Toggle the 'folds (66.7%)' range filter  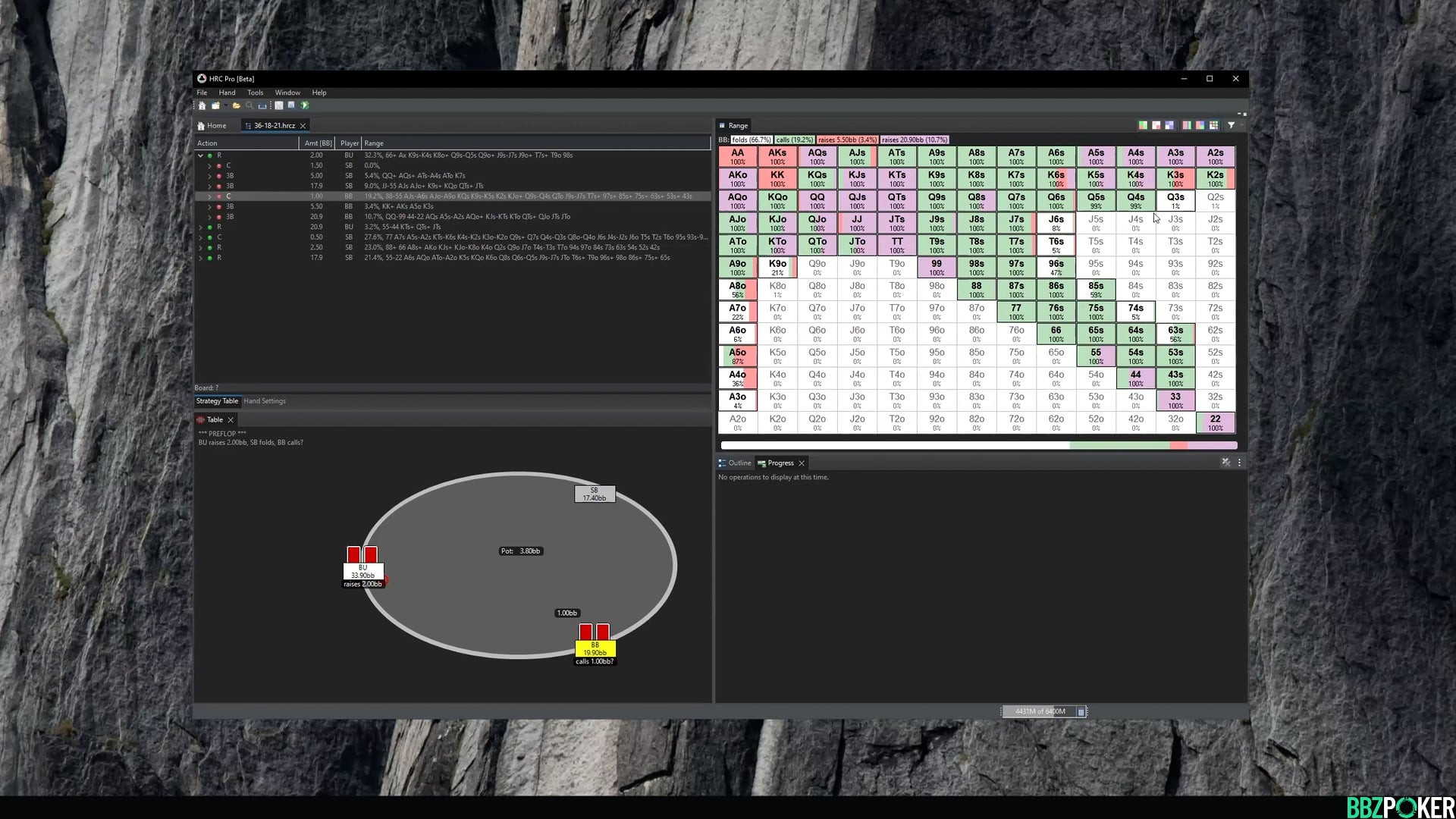pos(751,140)
